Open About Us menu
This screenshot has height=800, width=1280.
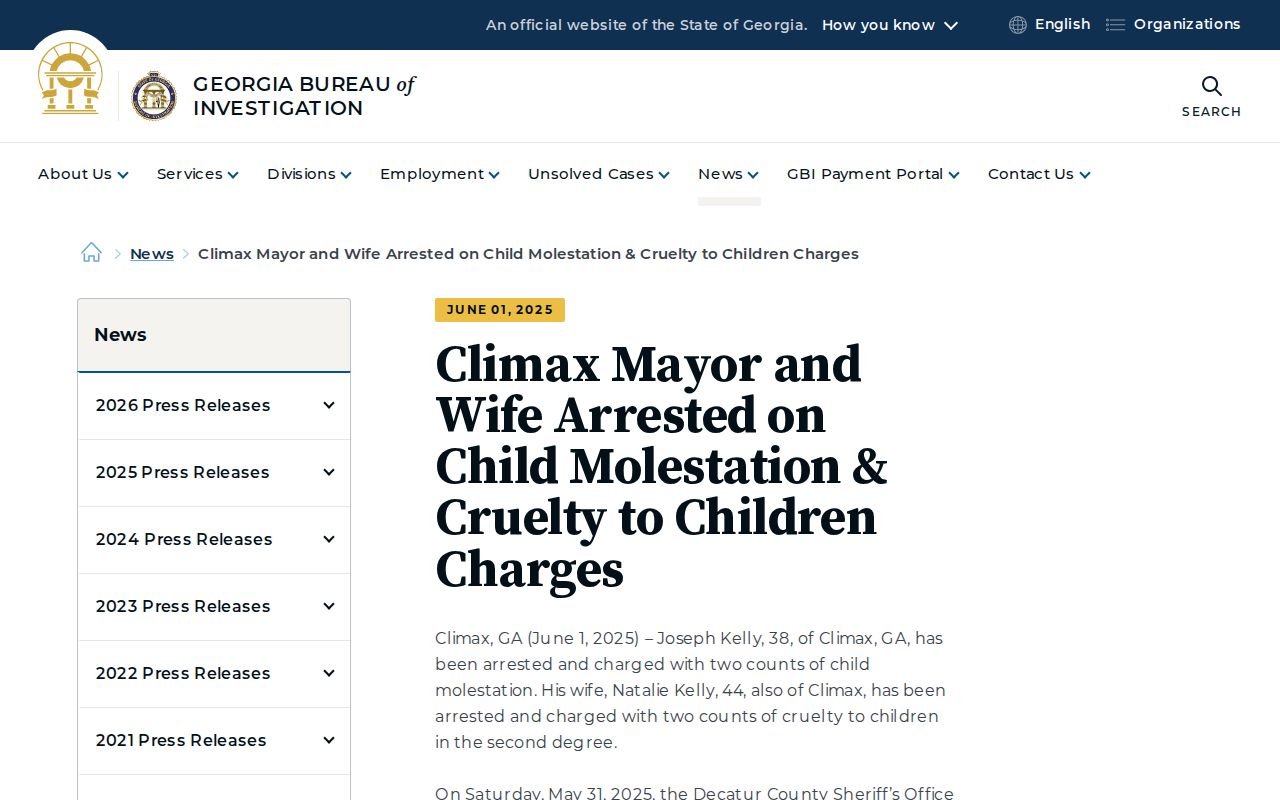[x=83, y=174]
